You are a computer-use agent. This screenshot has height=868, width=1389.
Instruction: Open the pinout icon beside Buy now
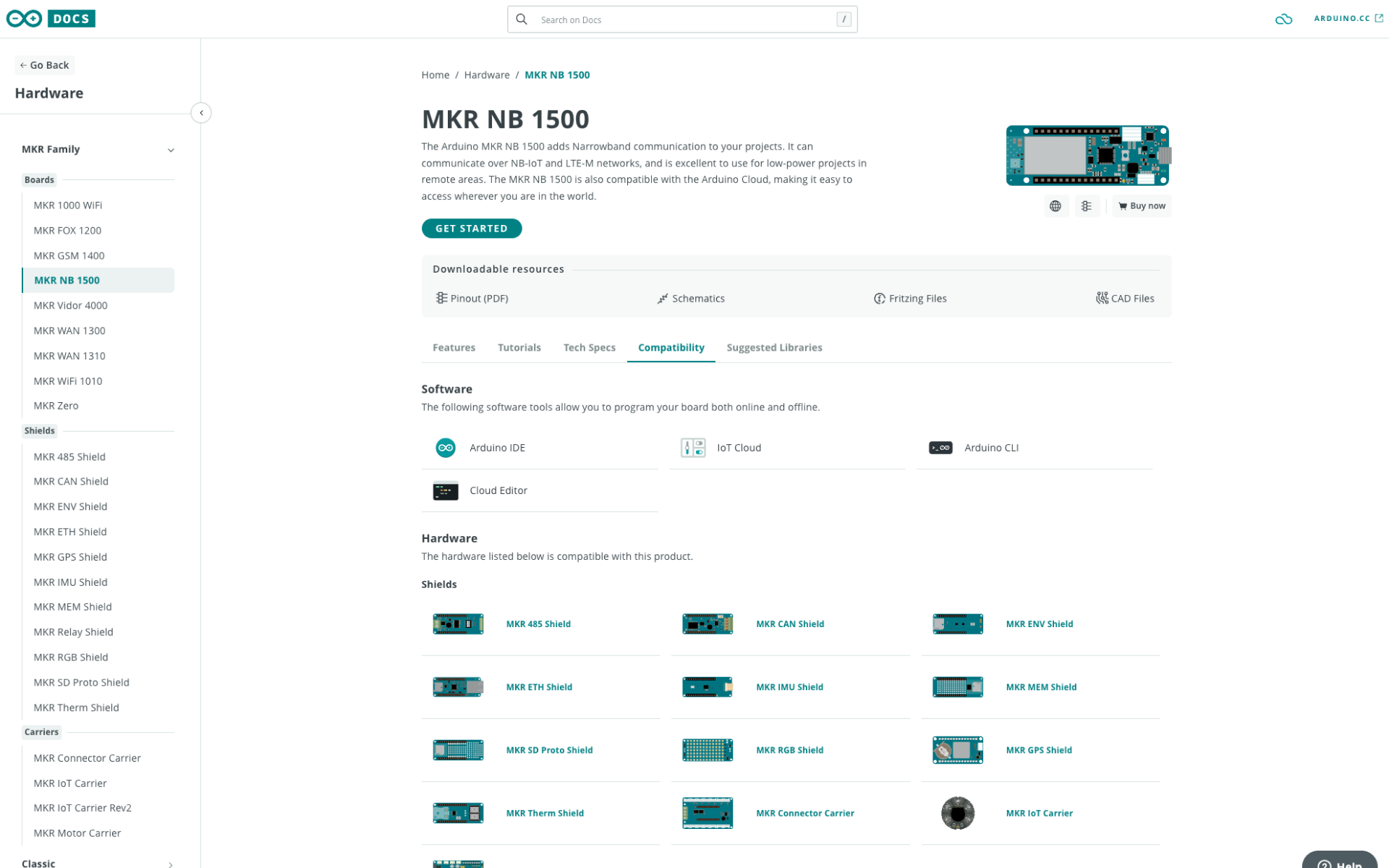(1087, 206)
